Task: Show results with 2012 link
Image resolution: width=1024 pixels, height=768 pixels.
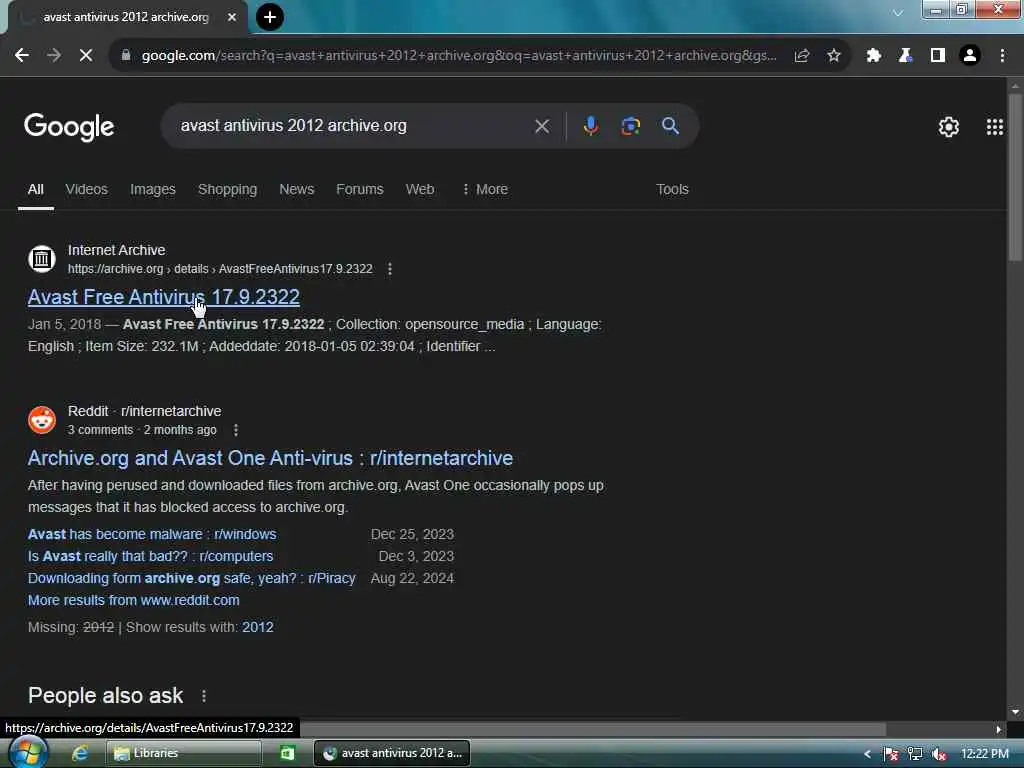Action: pyautogui.click(x=258, y=628)
